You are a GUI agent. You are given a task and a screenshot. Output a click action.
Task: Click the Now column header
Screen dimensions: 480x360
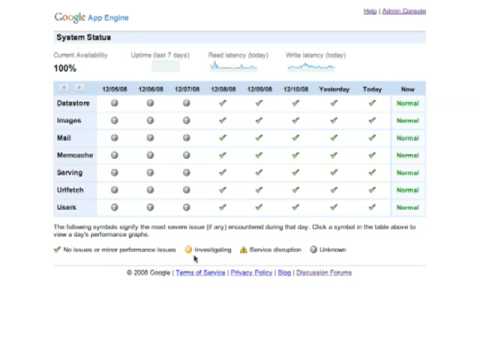click(408, 89)
